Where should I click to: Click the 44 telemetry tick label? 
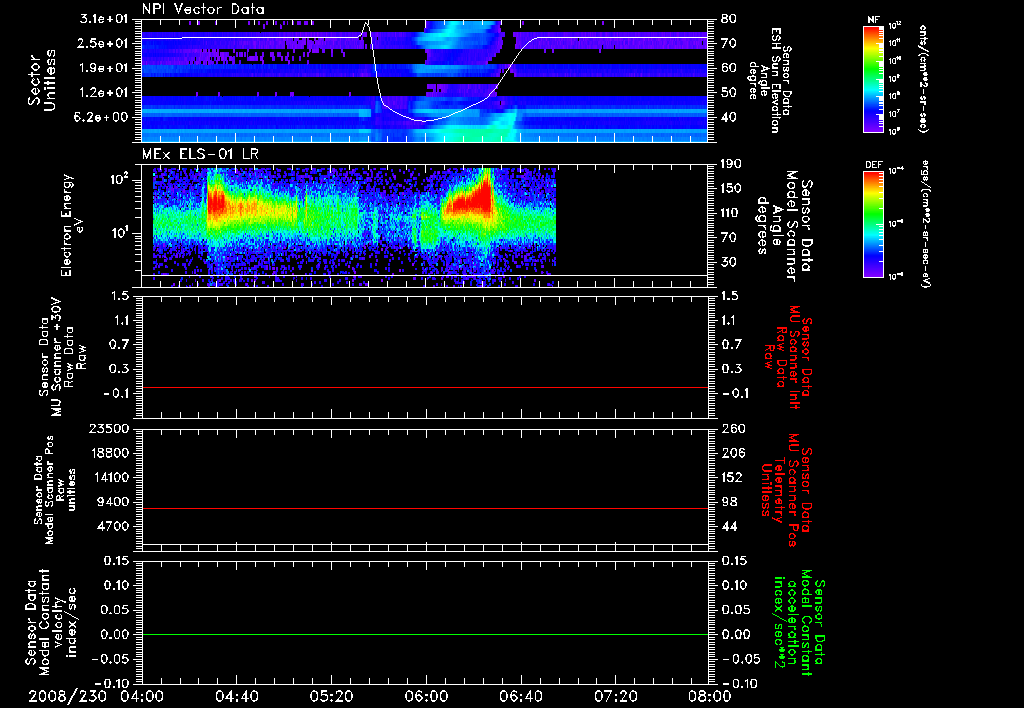pos(729,526)
